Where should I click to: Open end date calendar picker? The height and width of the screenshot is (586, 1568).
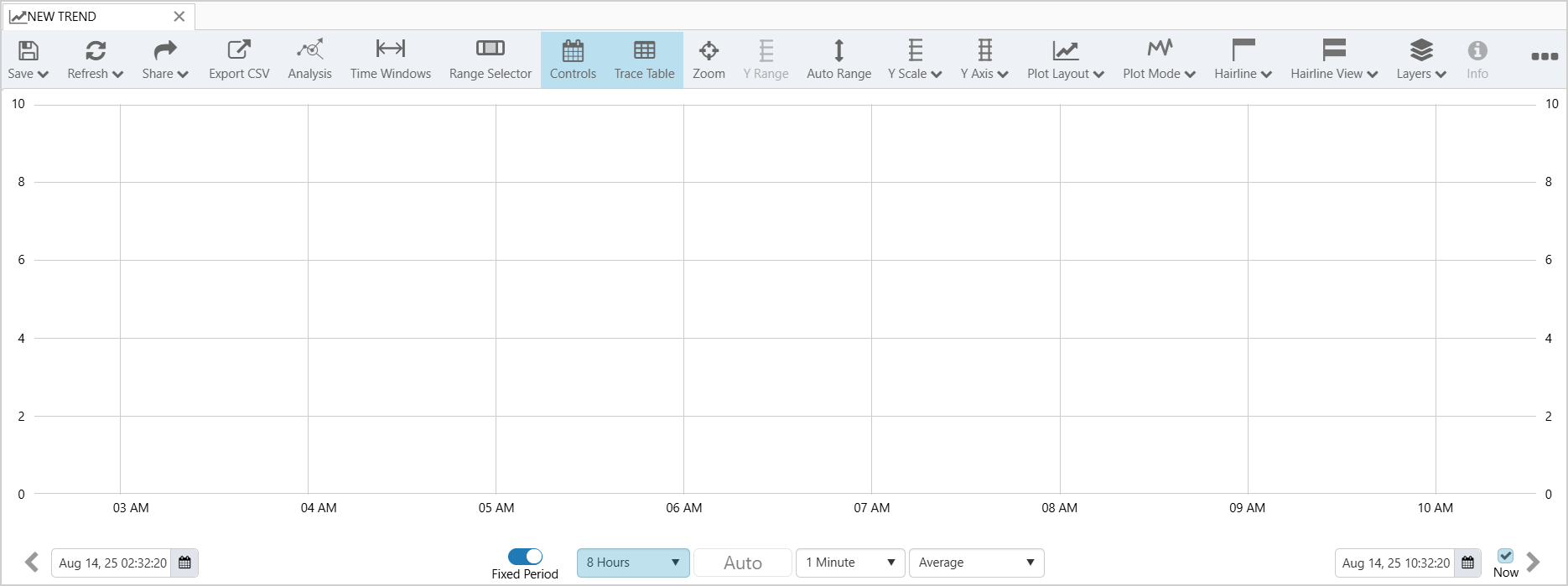coord(1467,563)
